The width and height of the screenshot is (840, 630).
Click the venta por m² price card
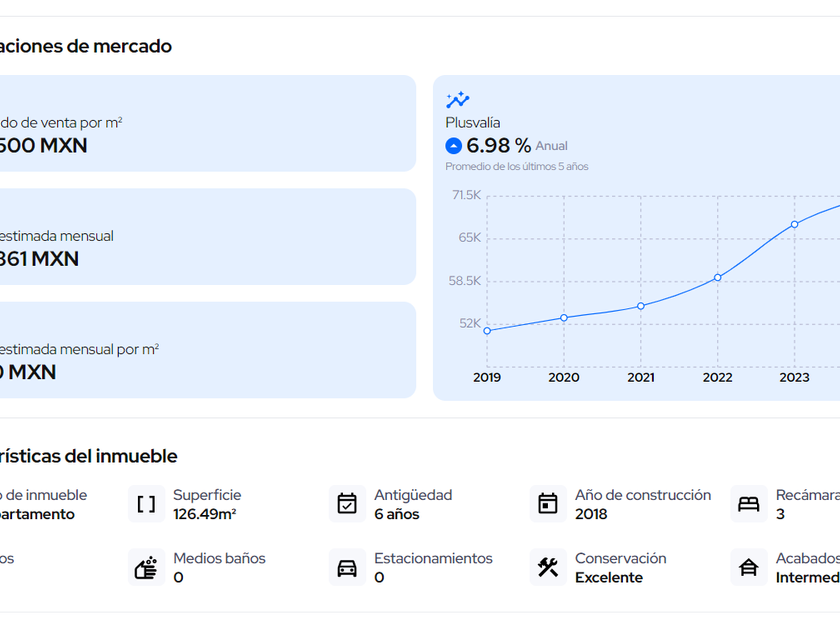200,123
